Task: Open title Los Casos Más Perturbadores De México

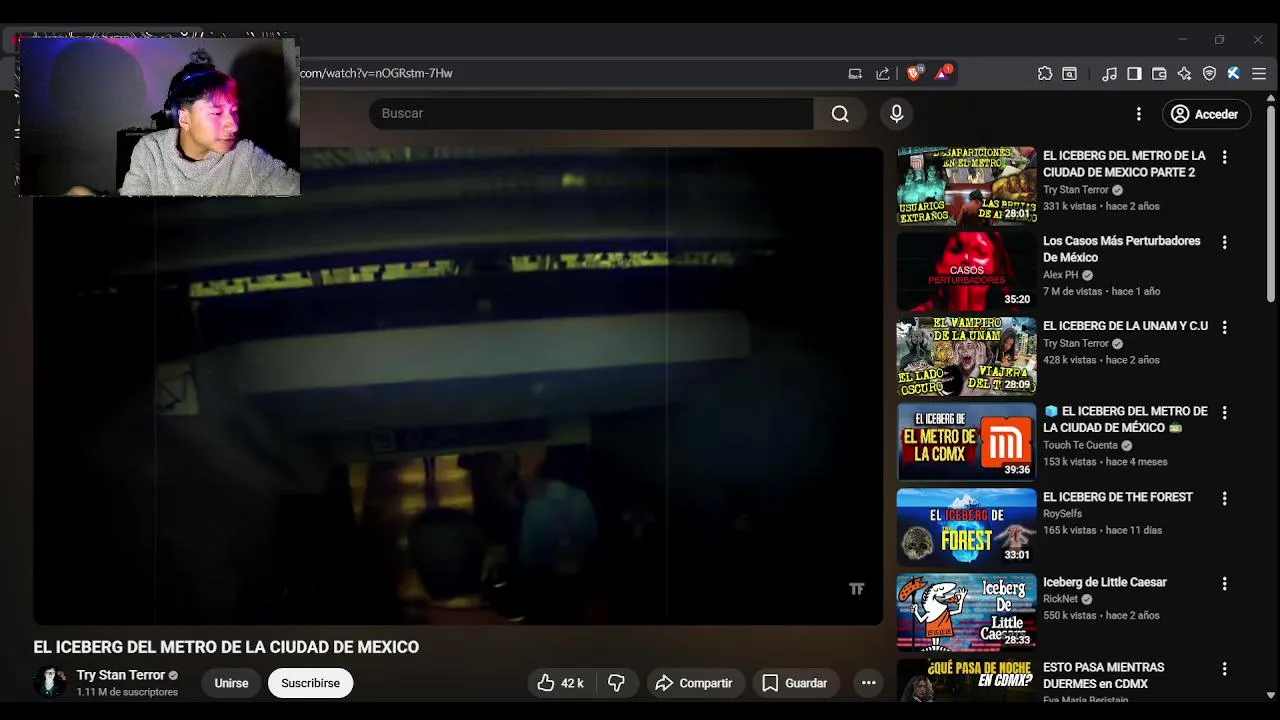Action: click(x=1122, y=249)
